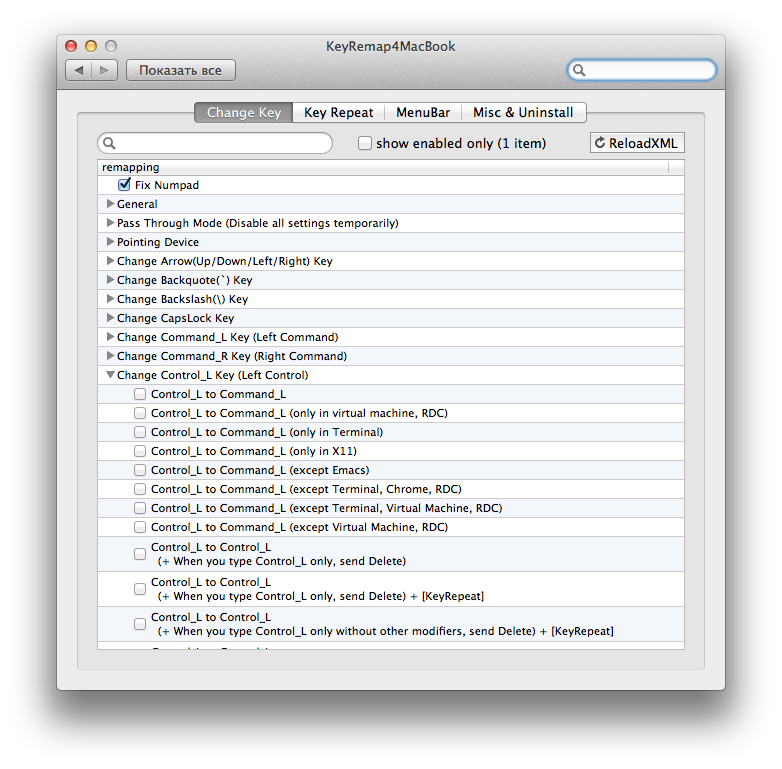Image resolution: width=782 pixels, height=769 pixels.
Task: Select the Pointing Device row text
Action: [x=158, y=242]
